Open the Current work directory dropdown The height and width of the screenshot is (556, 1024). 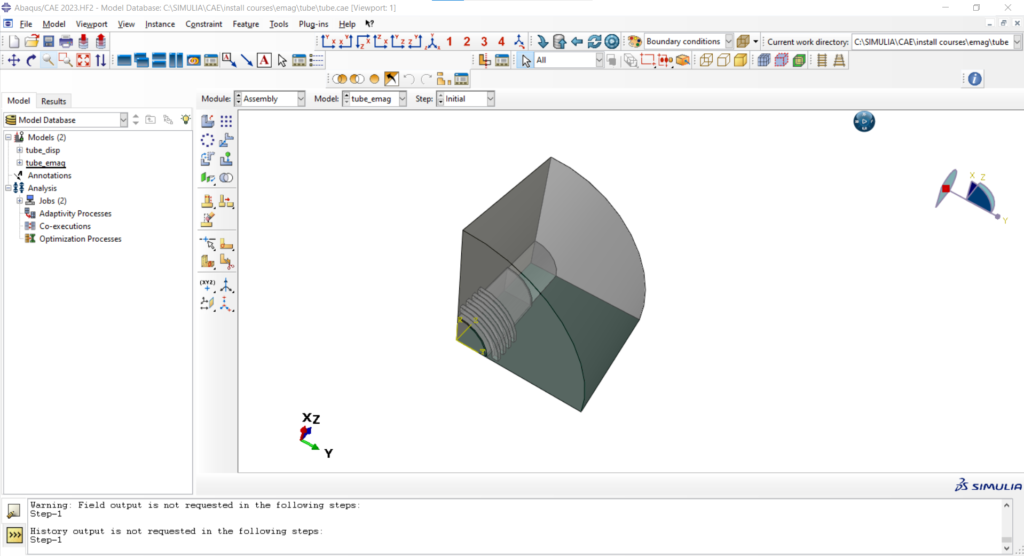click(x=1017, y=42)
